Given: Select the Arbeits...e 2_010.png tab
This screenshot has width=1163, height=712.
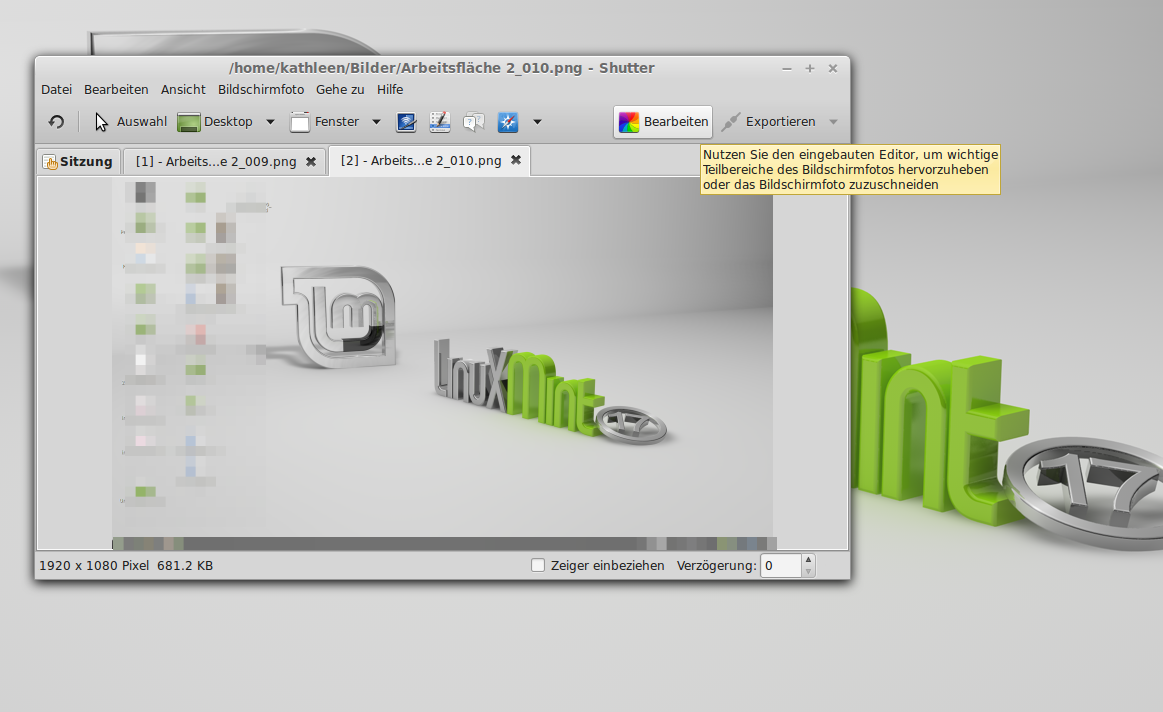Looking at the screenshot, I should coord(421,161).
